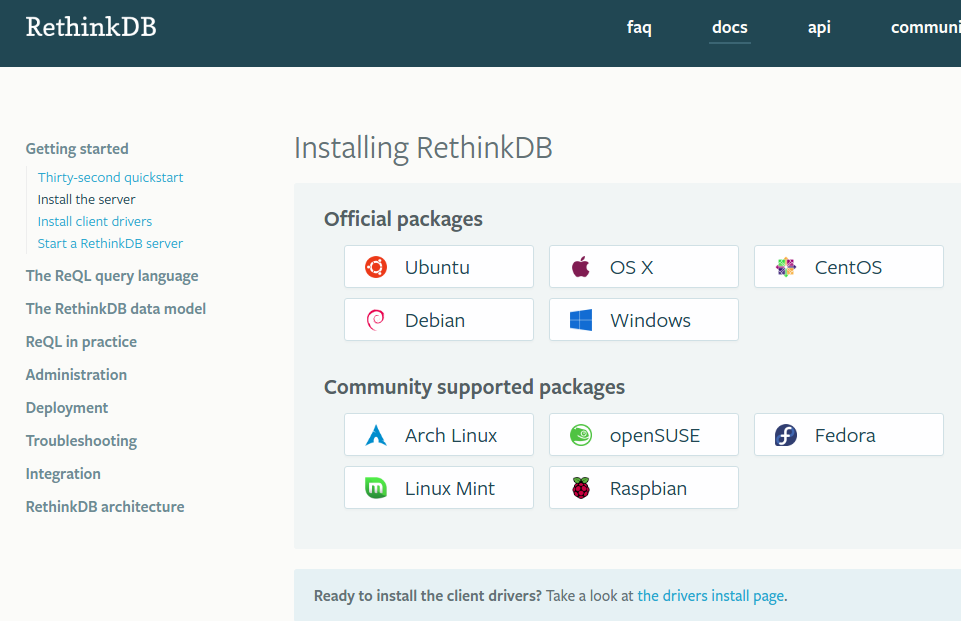Click the Linux Mint logo icon
Screen dimensions: 961x621
pyautogui.click(x=376, y=488)
